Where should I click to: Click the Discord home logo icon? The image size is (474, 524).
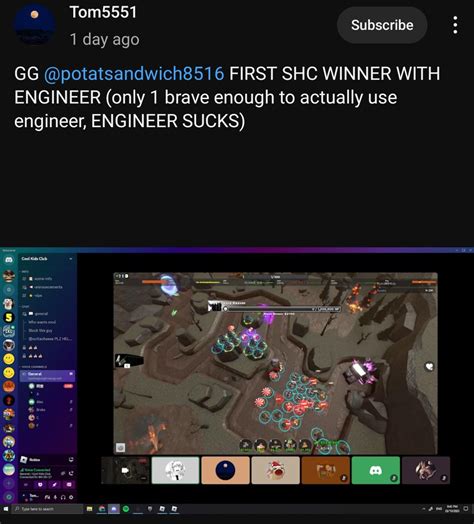[x=9, y=259]
